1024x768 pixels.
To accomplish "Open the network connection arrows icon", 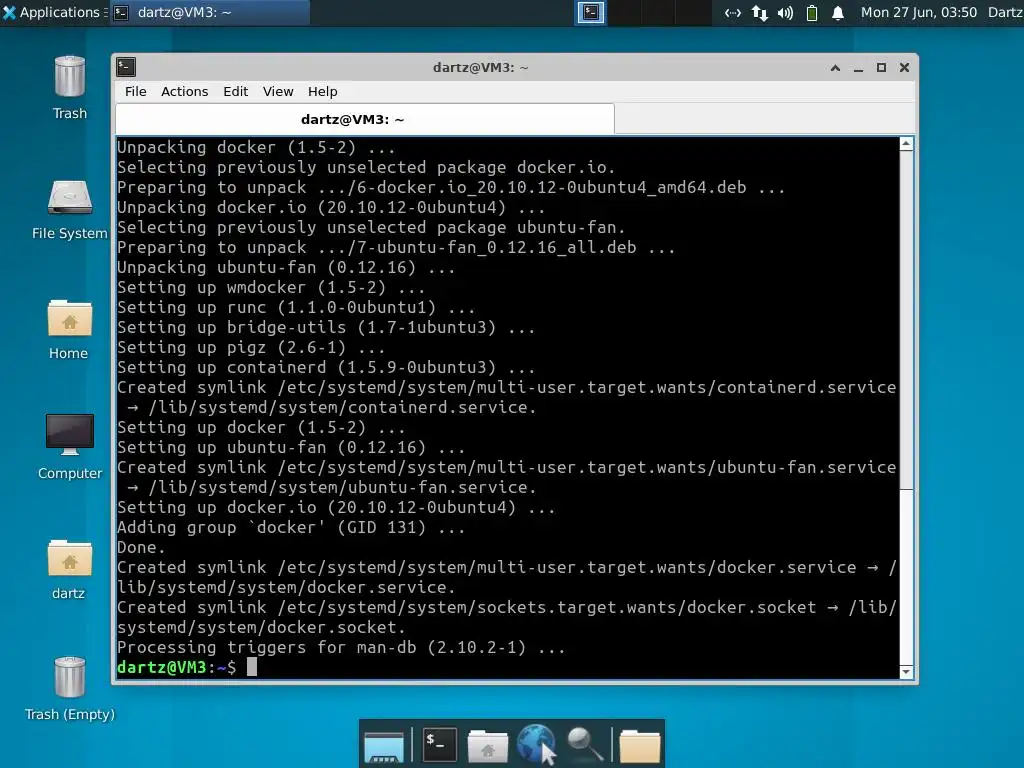I will pos(732,13).
